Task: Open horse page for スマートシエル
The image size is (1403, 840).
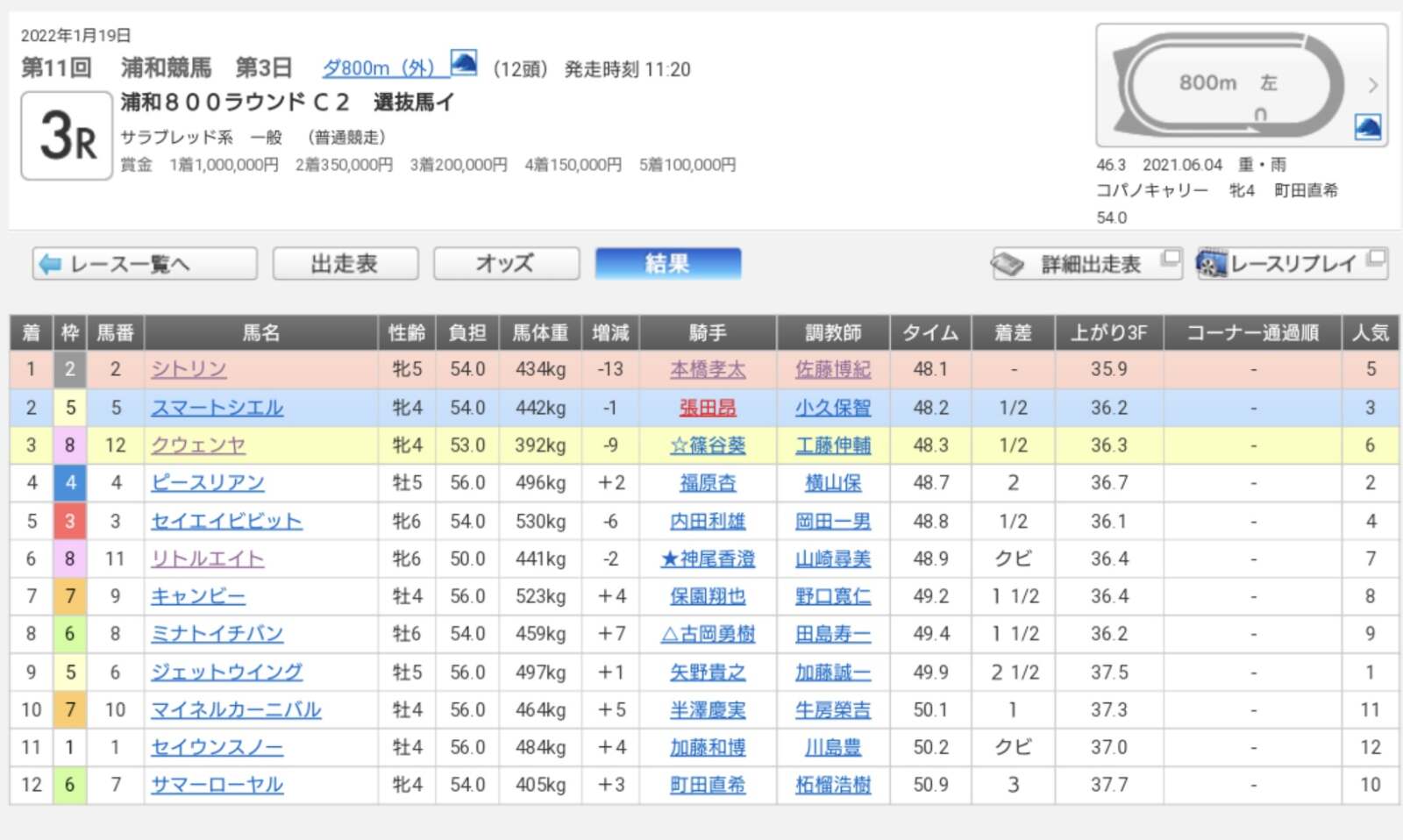Action: [x=217, y=408]
